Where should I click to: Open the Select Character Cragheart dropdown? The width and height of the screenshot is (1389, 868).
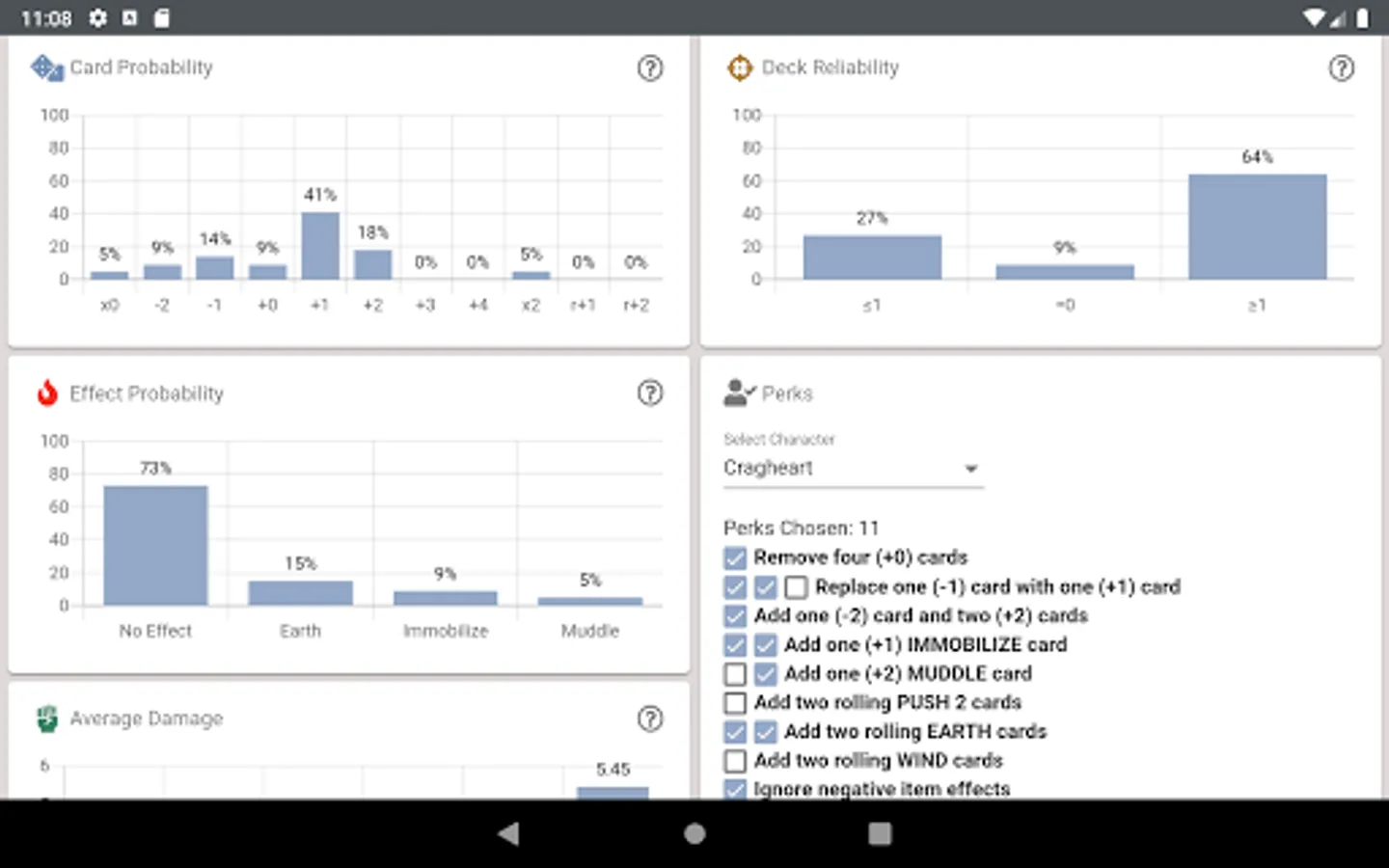(x=853, y=468)
